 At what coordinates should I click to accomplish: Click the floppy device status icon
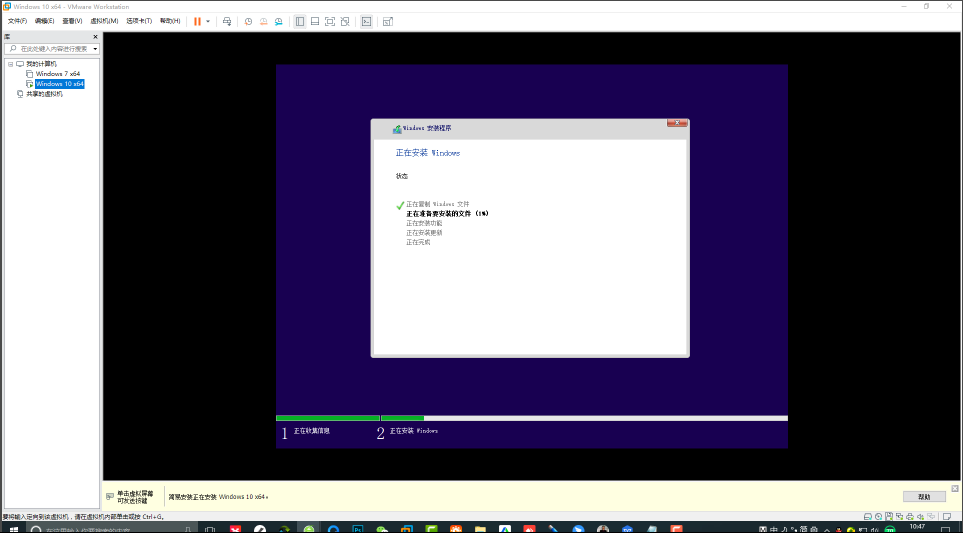[889, 516]
